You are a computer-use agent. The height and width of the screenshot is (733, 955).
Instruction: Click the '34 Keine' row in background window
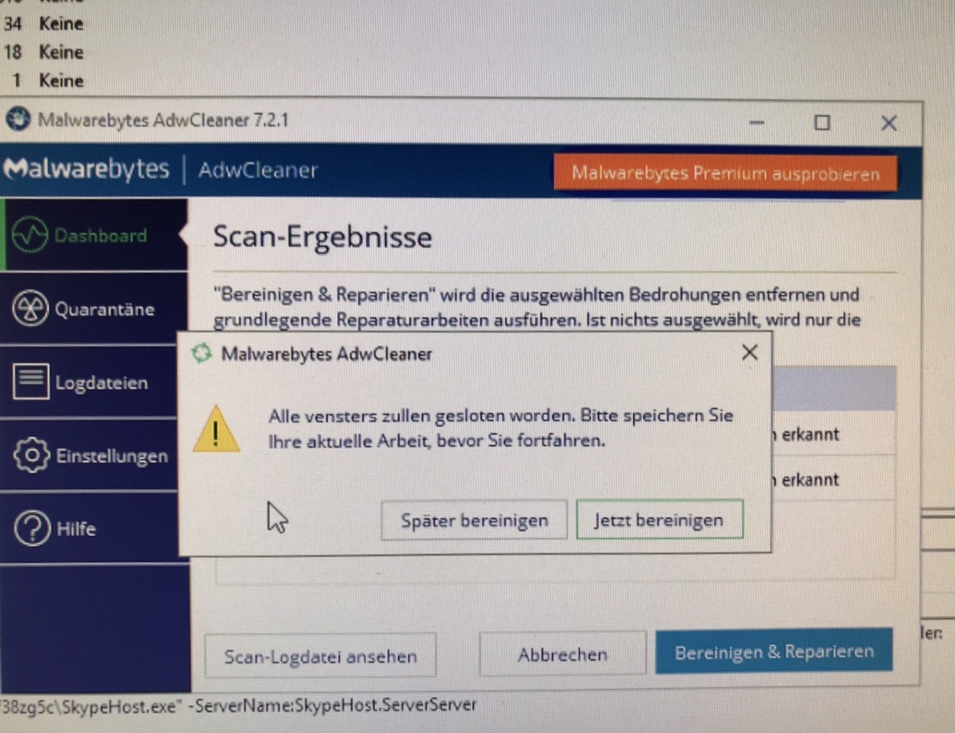click(x=43, y=24)
